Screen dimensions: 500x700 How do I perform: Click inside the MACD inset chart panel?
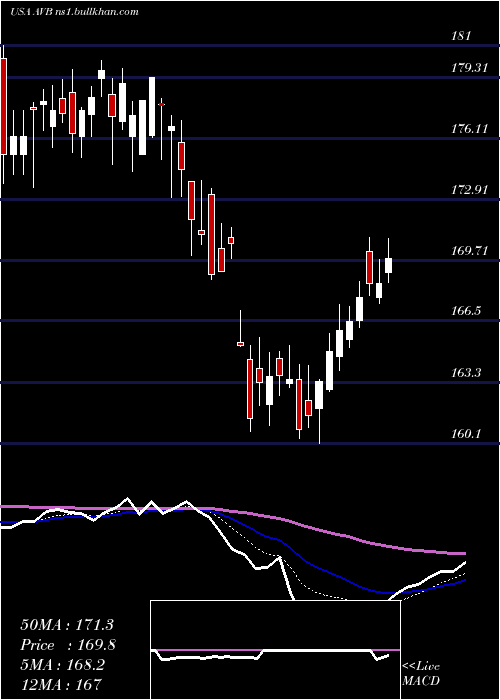point(275,650)
